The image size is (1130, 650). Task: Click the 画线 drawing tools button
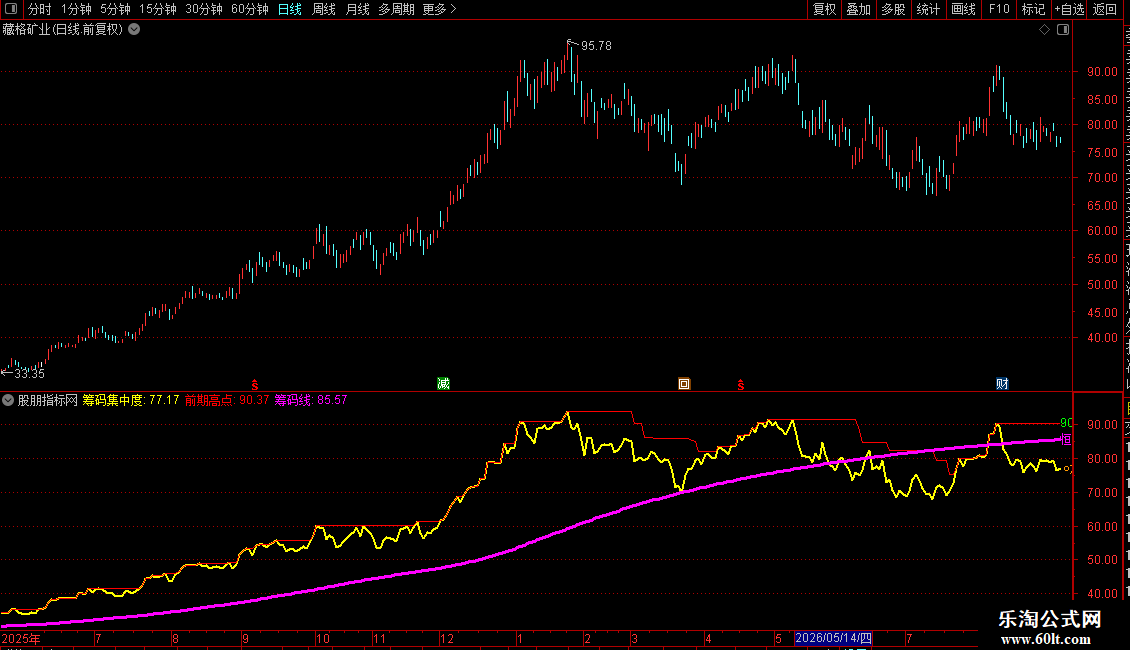[964, 9]
